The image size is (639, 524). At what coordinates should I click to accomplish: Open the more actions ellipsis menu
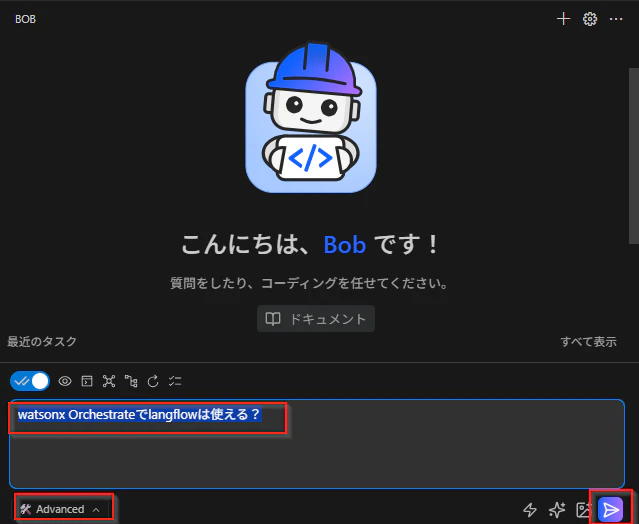pyautogui.click(x=616, y=19)
